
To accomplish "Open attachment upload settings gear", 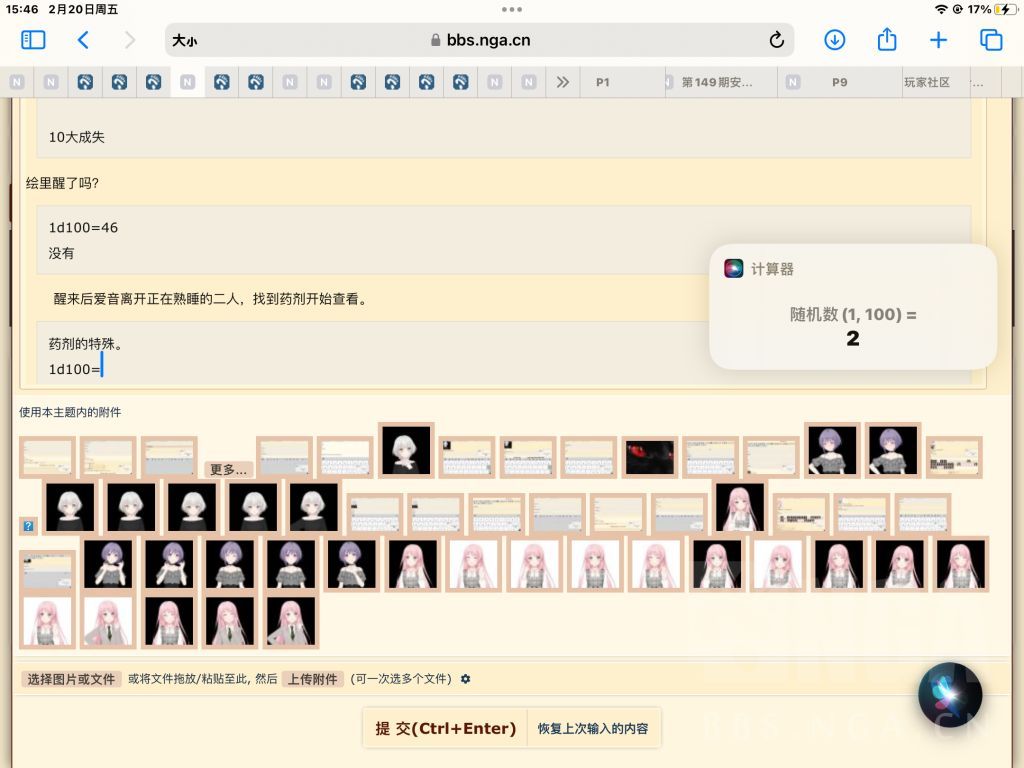I will click(465, 679).
